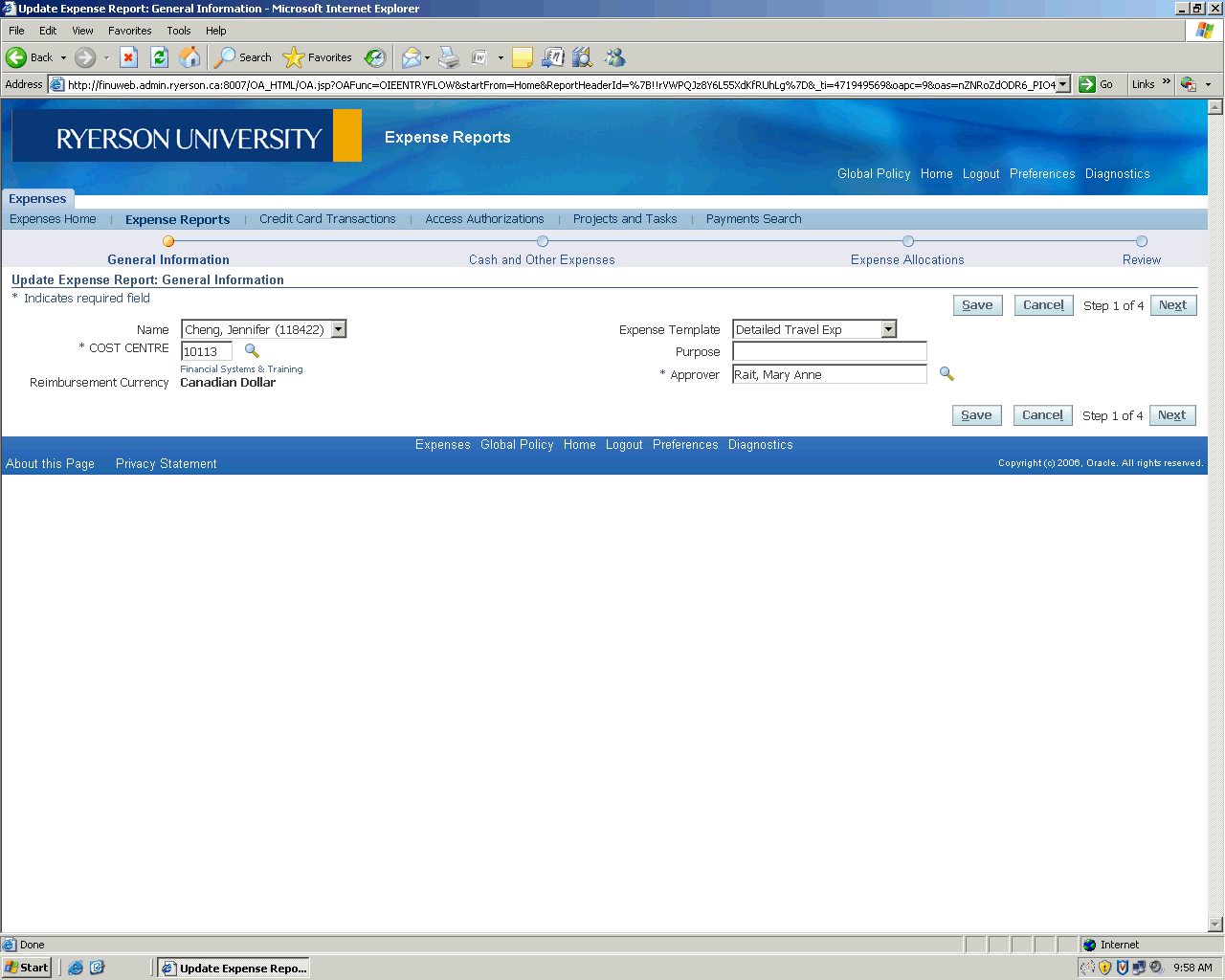Click the cost centre search magnifier icon
Image resolution: width=1225 pixels, height=980 pixels.
(x=252, y=351)
